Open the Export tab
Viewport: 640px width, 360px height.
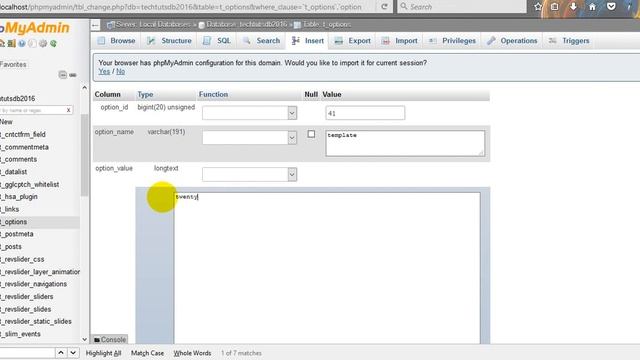(353, 41)
